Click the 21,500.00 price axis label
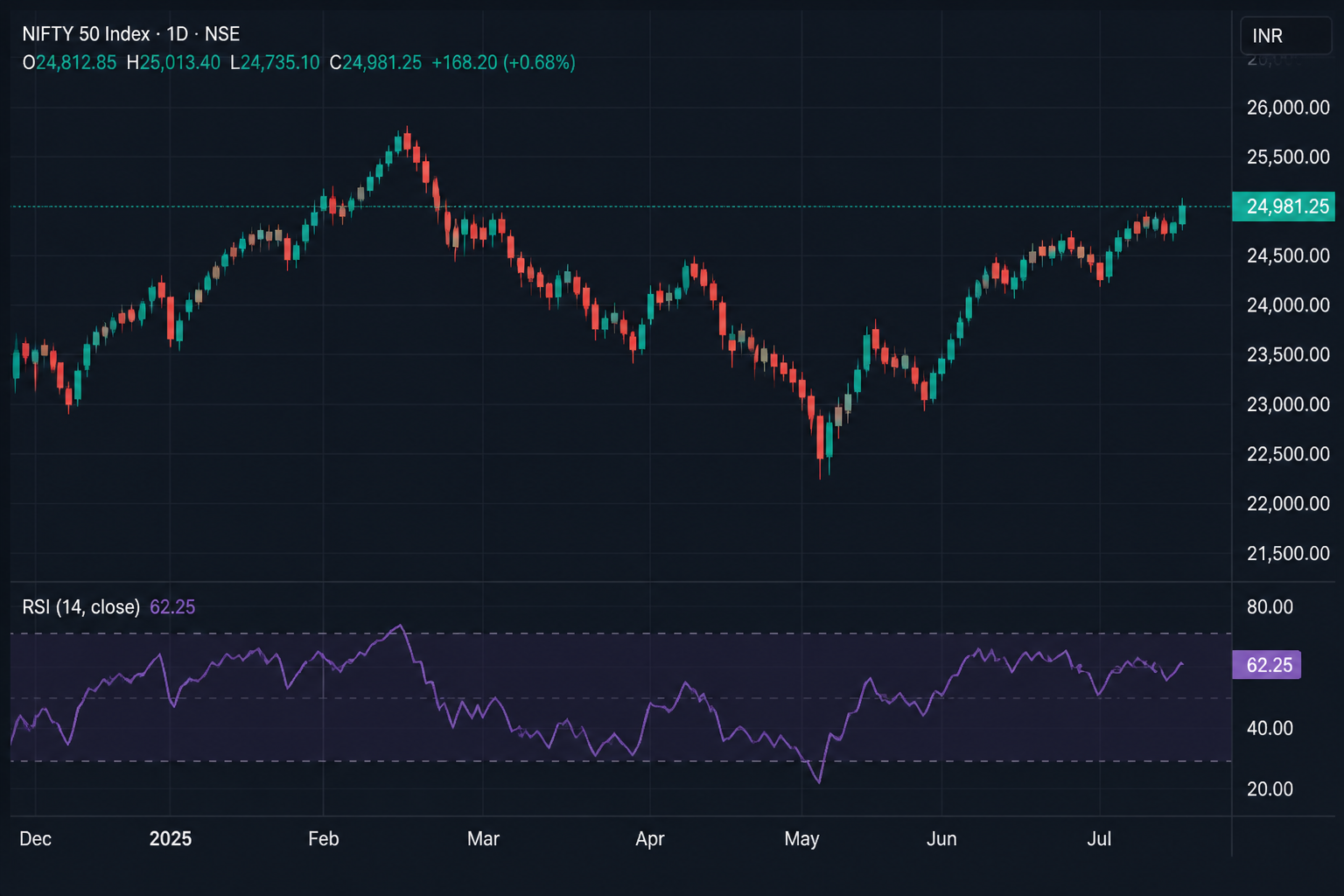This screenshot has height=896, width=1344. [1288, 554]
